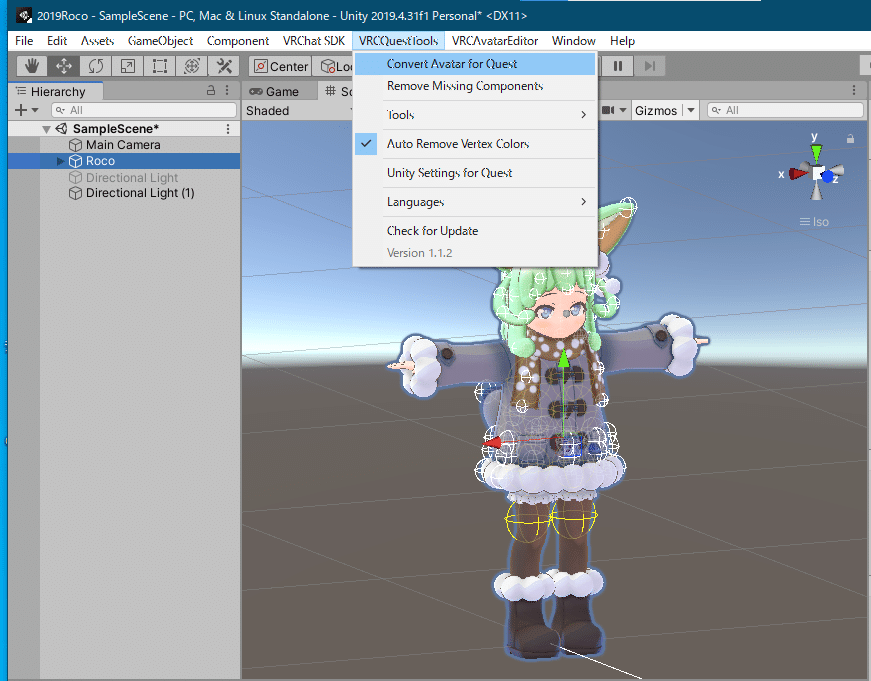Open the VRChat SDK menu
The height and width of the screenshot is (681, 871).
[x=314, y=41]
